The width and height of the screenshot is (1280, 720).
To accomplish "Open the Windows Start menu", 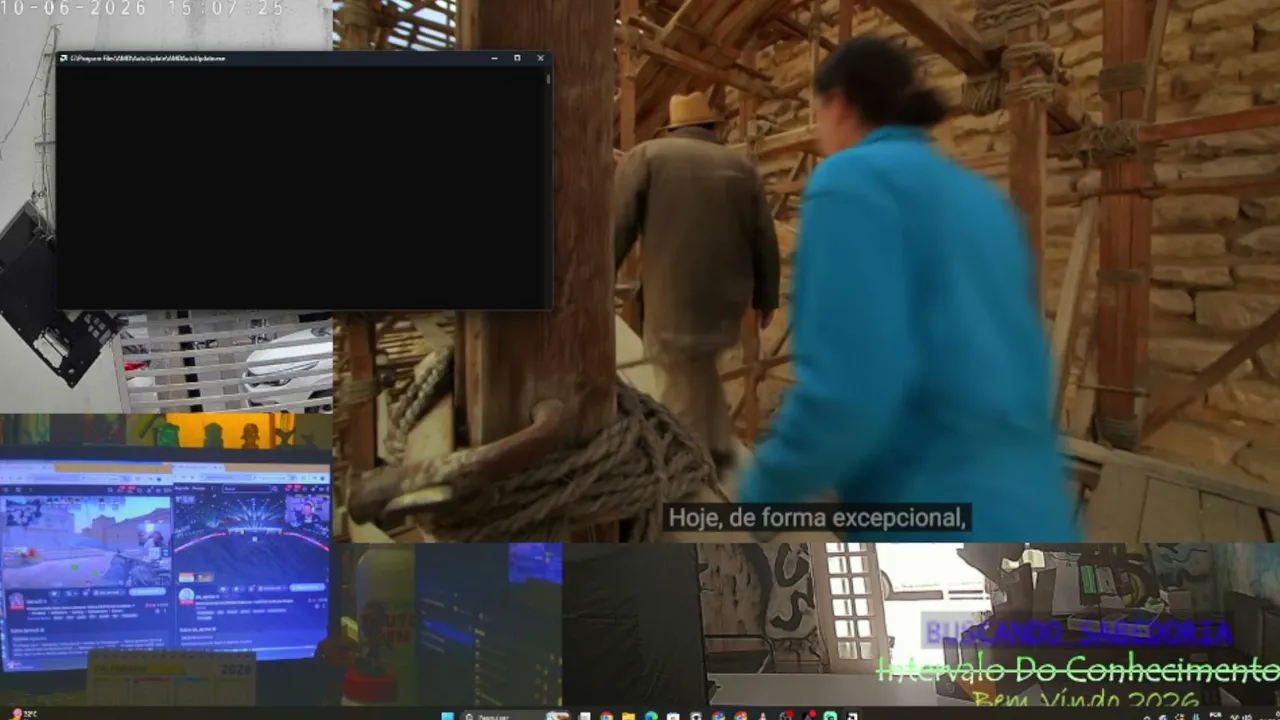I will coord(447,715).
